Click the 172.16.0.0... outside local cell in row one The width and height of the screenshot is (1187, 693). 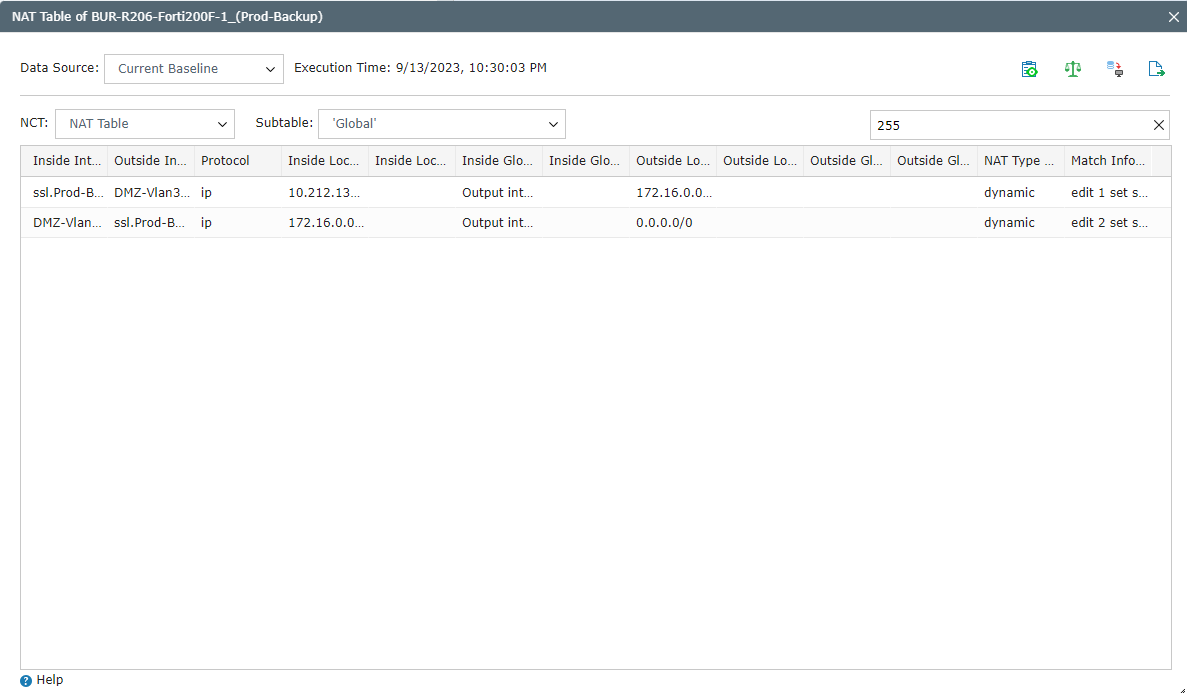[x=673, y=192]
